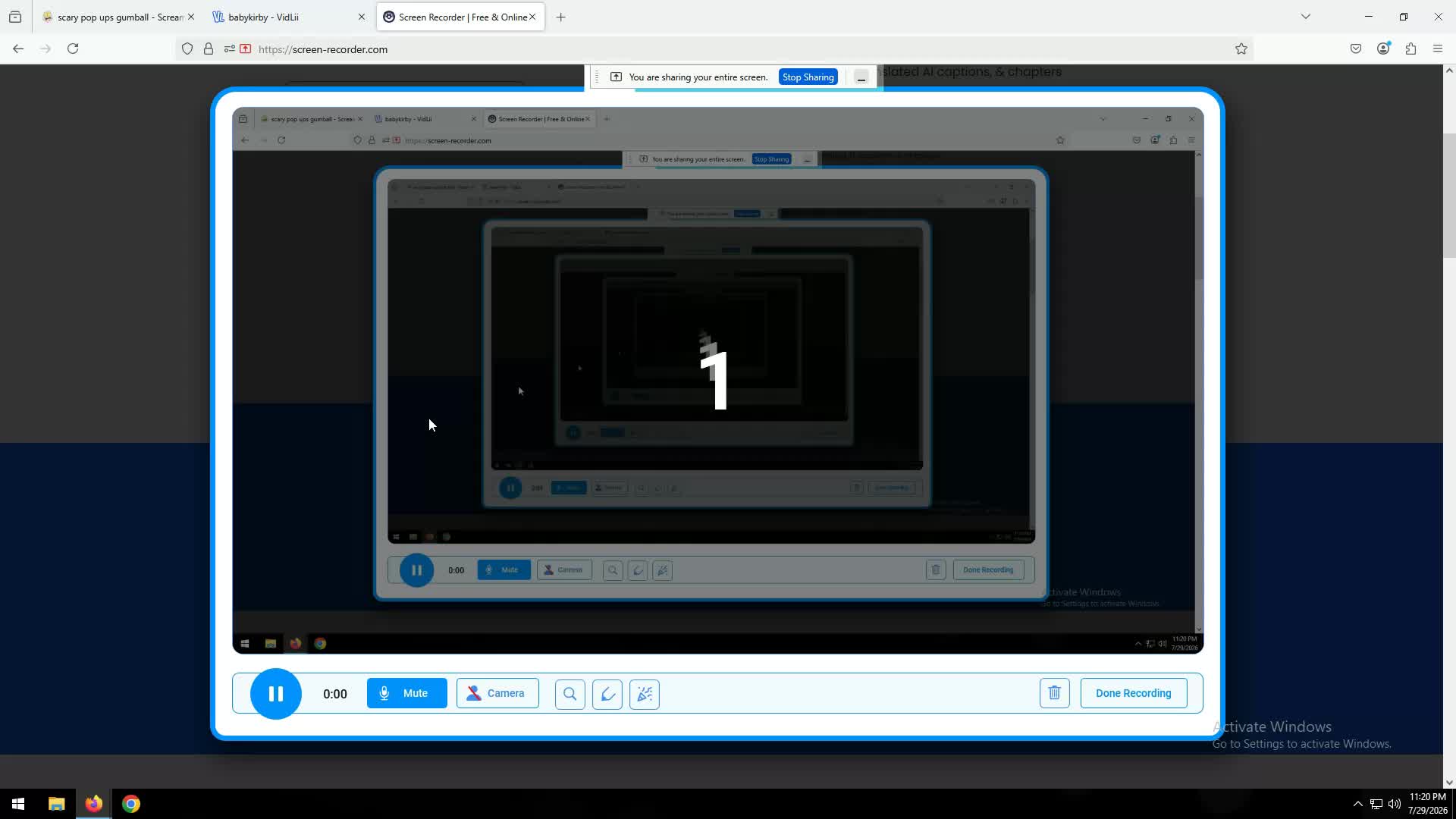Delete recording with trash icon
Image resolution: width=1456 pixels, height=819 pixels.
coord(1054,693)
